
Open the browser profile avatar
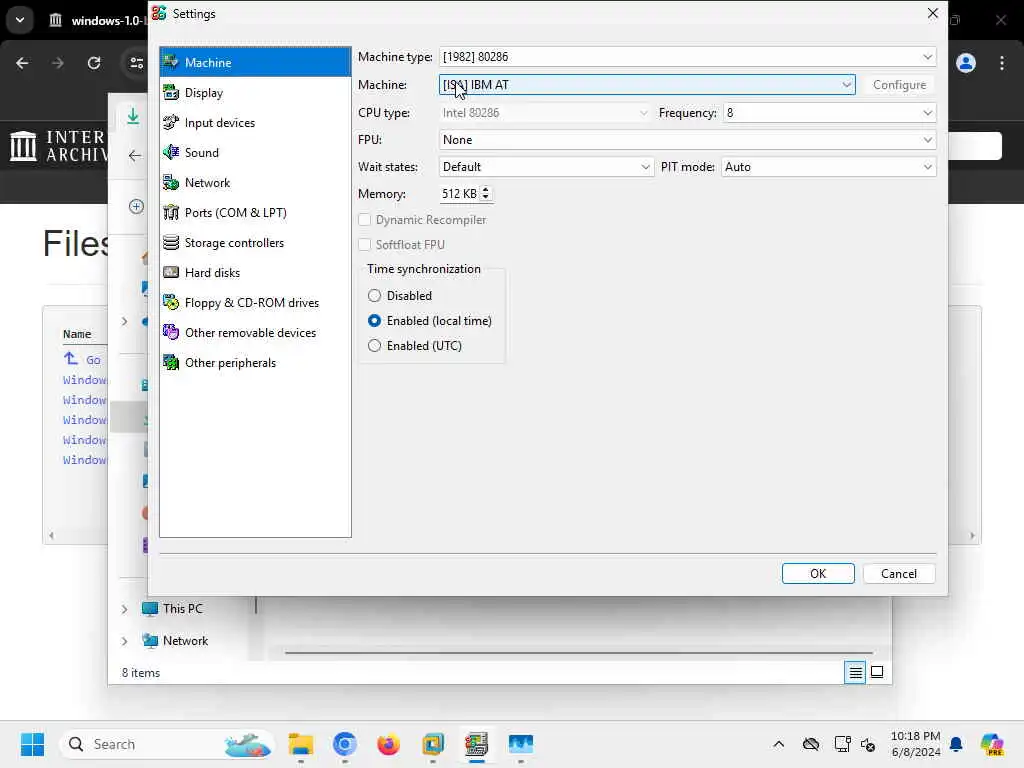tap(966, 63)
